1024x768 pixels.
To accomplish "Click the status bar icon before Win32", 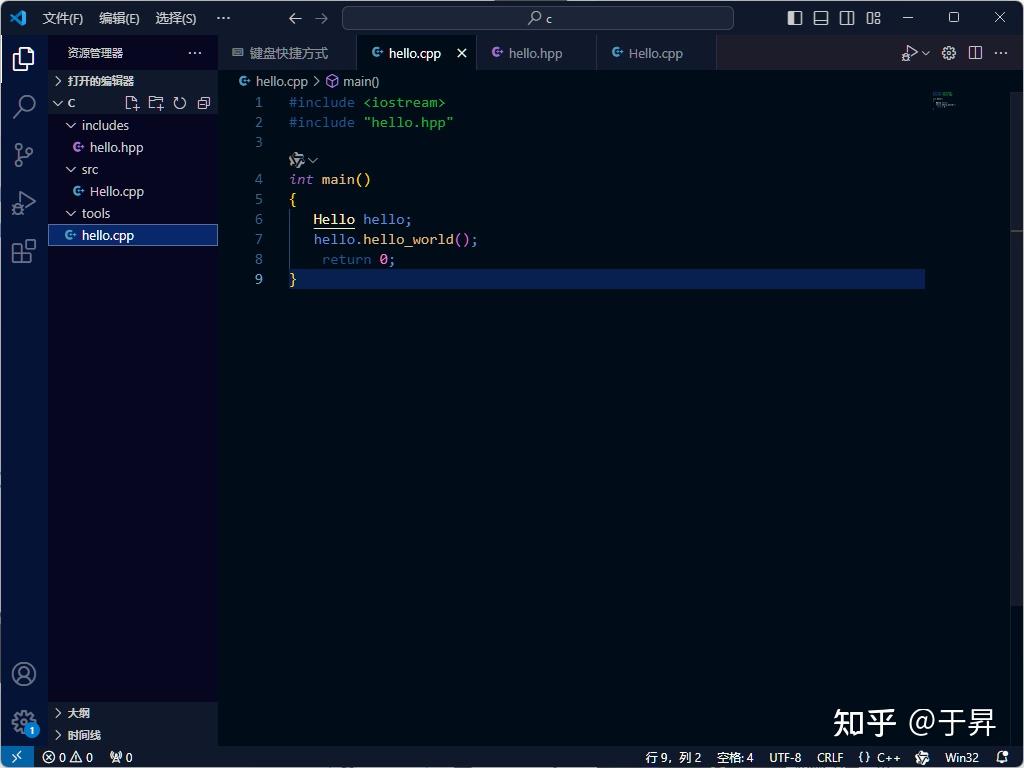I will pos(922,757).
